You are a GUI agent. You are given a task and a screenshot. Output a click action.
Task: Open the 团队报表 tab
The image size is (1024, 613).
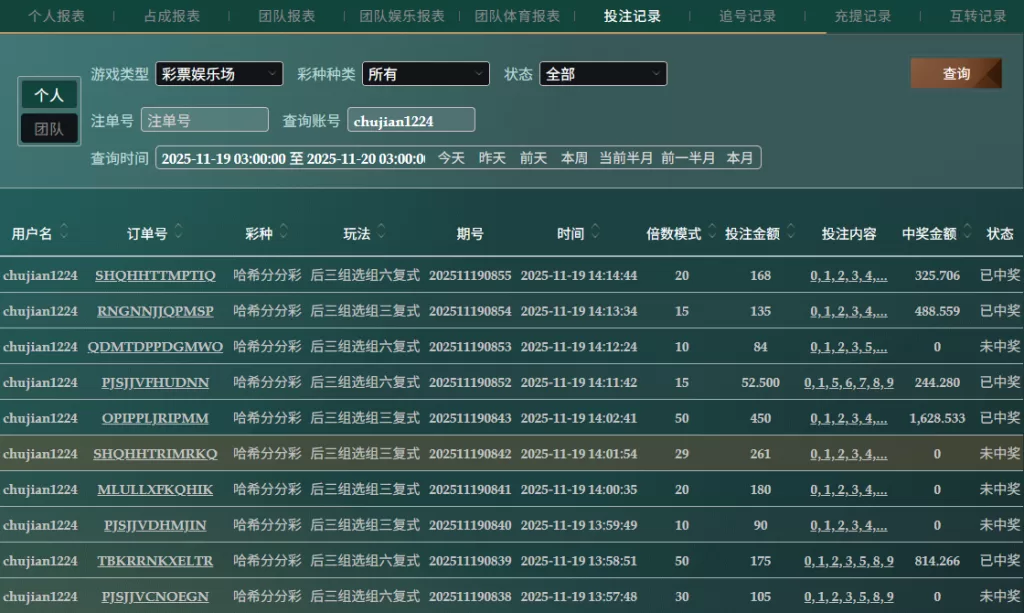tap(287, 16)
